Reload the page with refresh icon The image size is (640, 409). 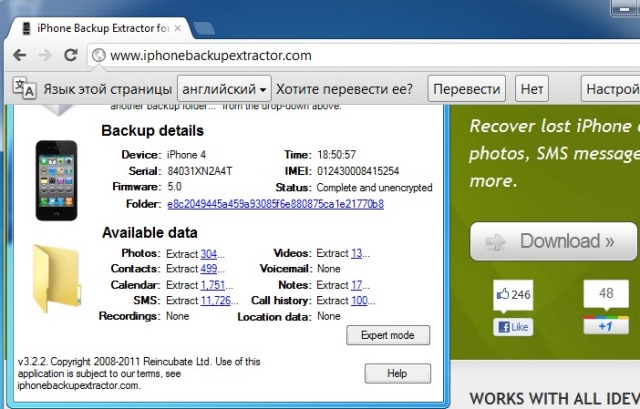(71, 55)
